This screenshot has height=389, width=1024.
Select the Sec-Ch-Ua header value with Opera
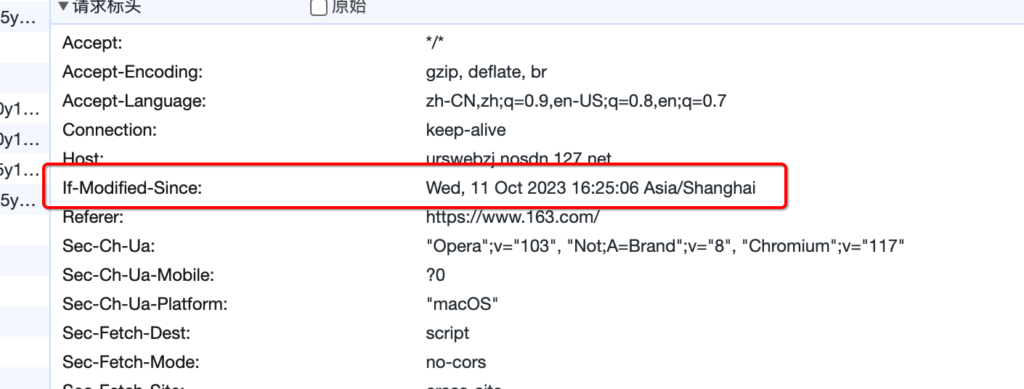tap(665, 246)
